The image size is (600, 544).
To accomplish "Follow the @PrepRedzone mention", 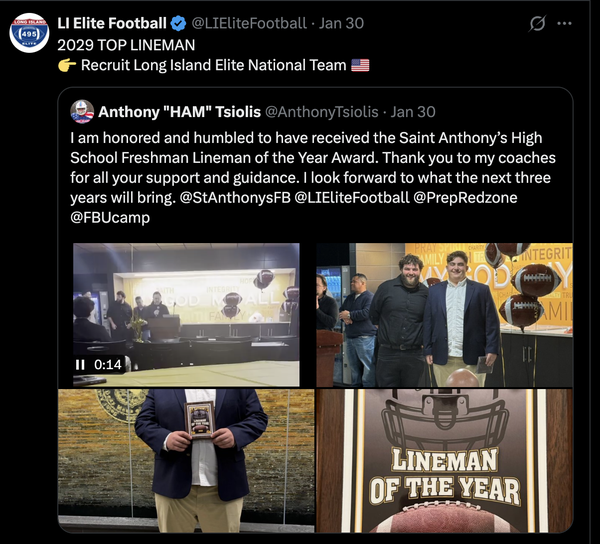I will (465, 198).
